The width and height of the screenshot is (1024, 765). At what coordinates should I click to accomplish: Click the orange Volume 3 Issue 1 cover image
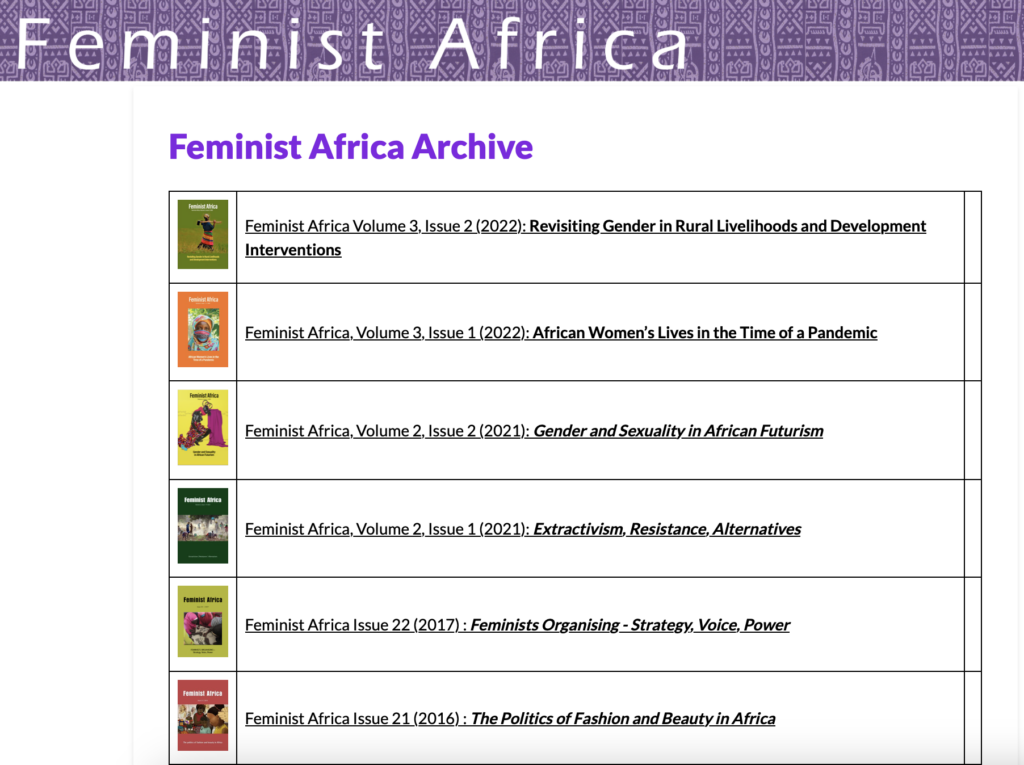click(203, 330)
